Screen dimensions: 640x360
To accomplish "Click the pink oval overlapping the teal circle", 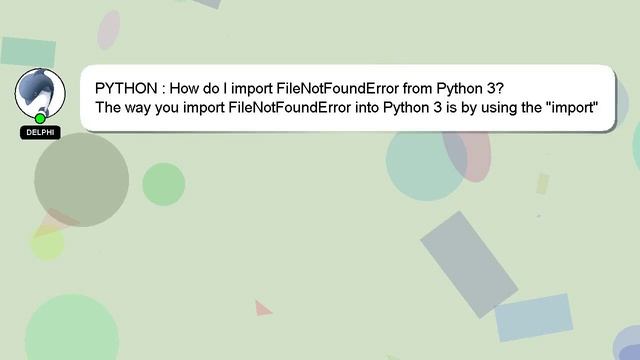I will 468,156.
